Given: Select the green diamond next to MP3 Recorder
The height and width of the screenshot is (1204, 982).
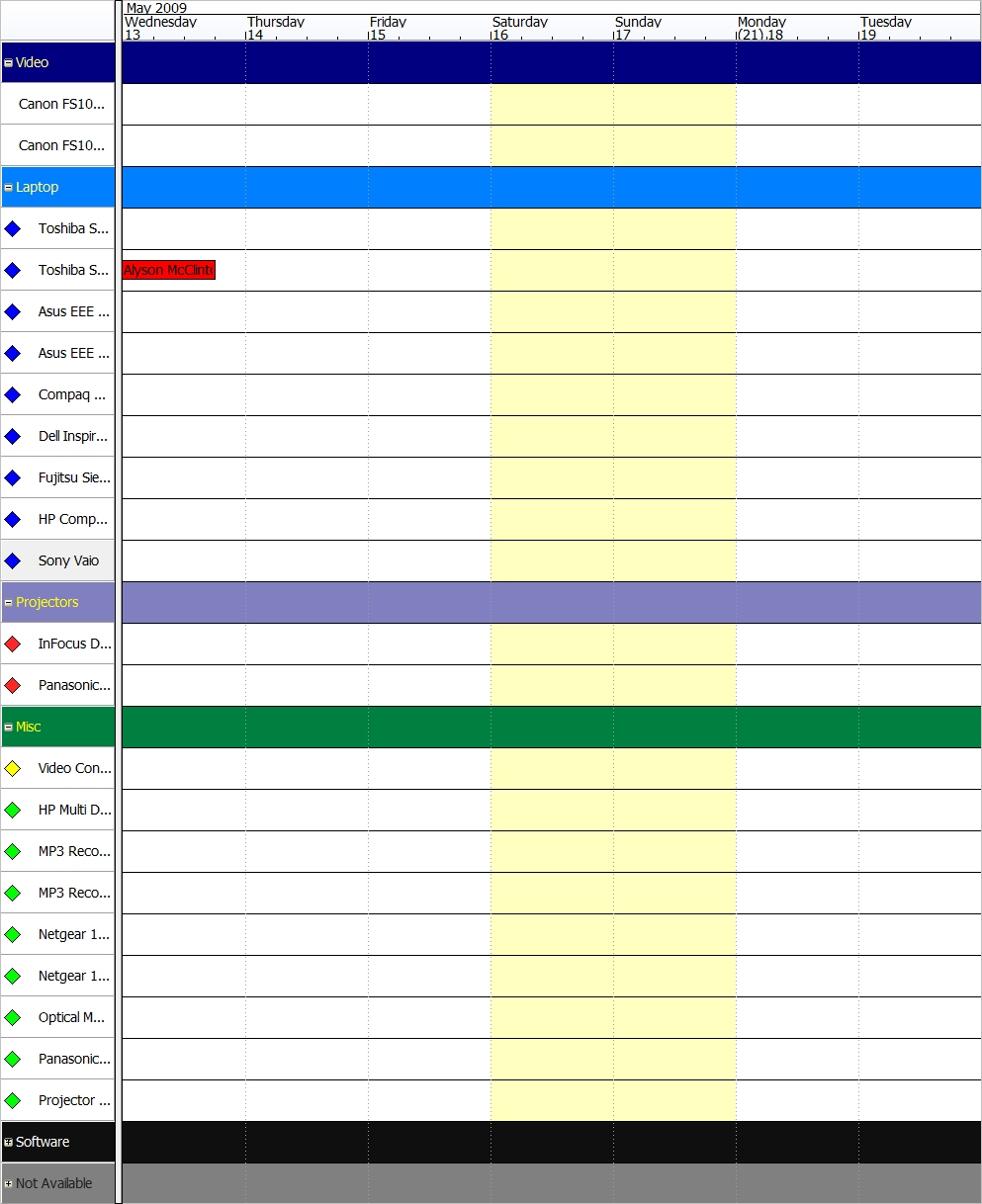Looking at the screenshot, I should [12, 850].
